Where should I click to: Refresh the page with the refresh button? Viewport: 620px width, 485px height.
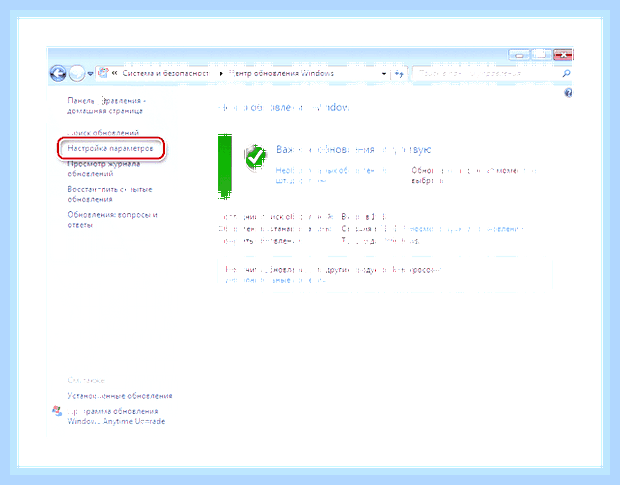399,74
